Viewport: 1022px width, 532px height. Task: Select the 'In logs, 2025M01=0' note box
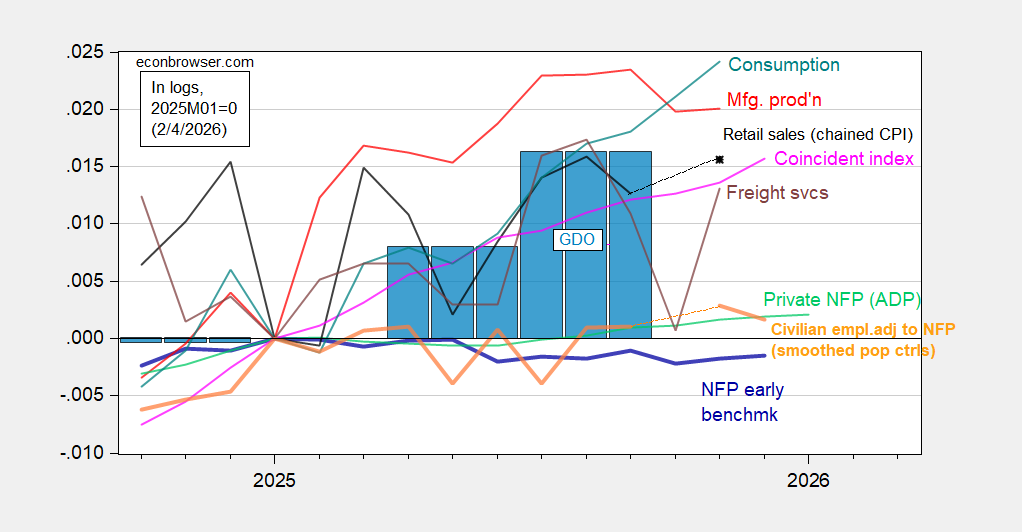[x=190, y=109]
